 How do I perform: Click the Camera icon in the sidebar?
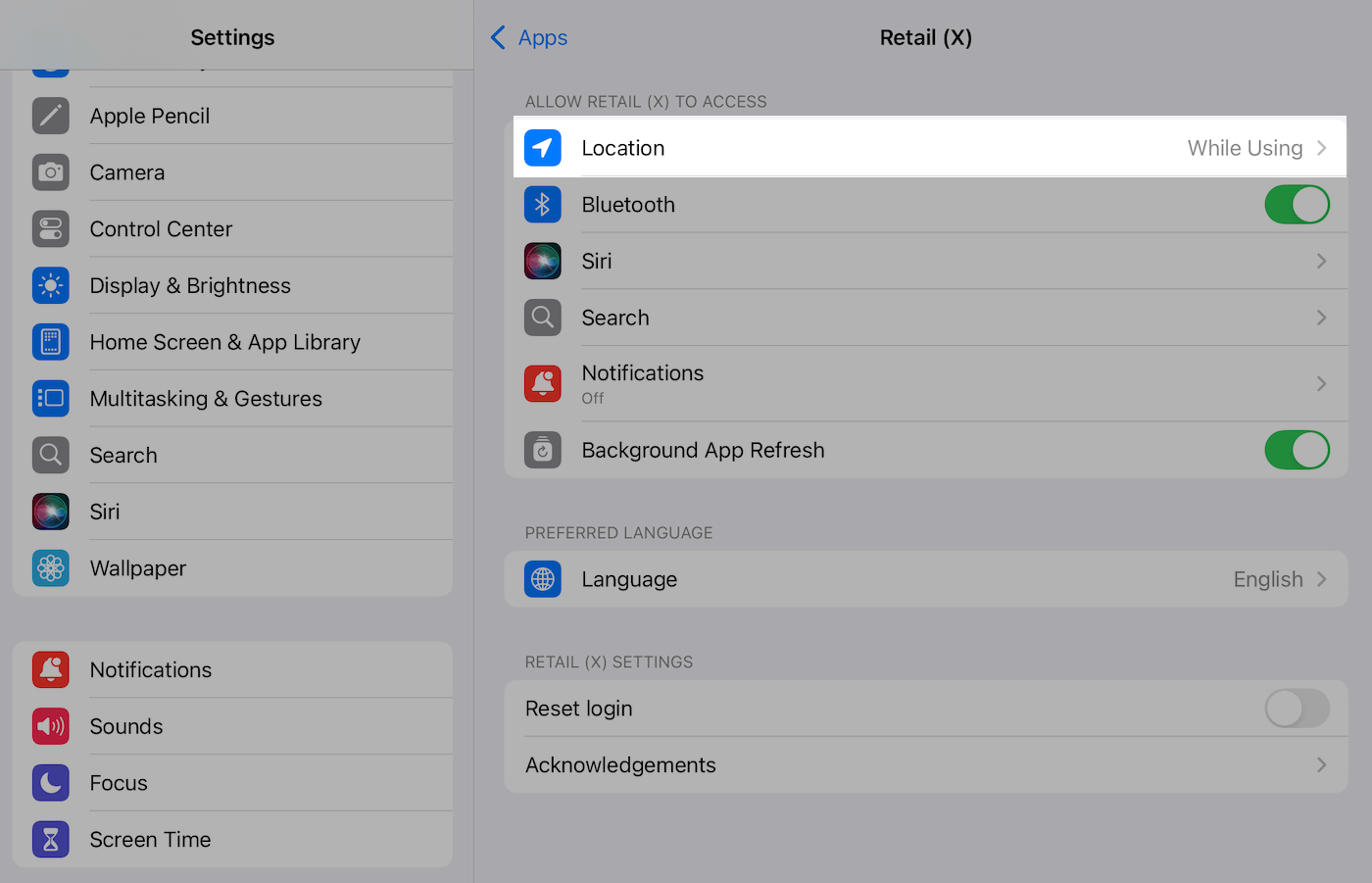coord(50,172)
